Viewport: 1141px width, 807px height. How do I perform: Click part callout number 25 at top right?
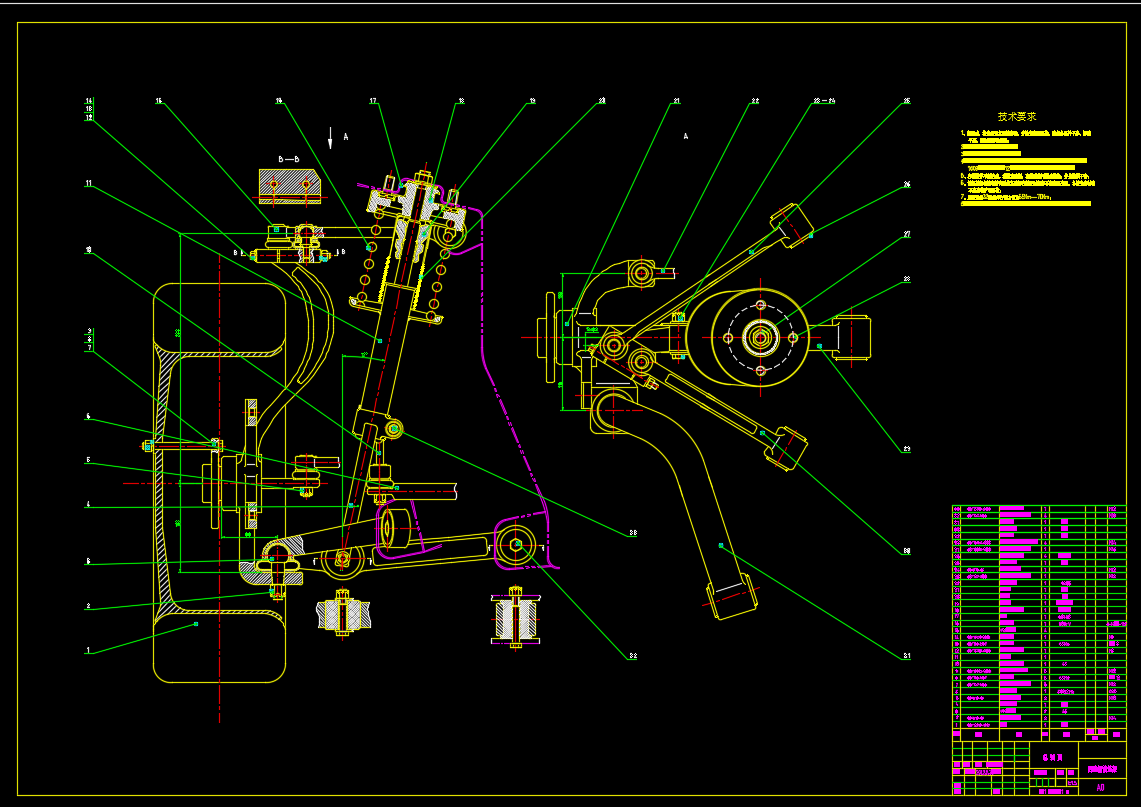pos(906,101)
